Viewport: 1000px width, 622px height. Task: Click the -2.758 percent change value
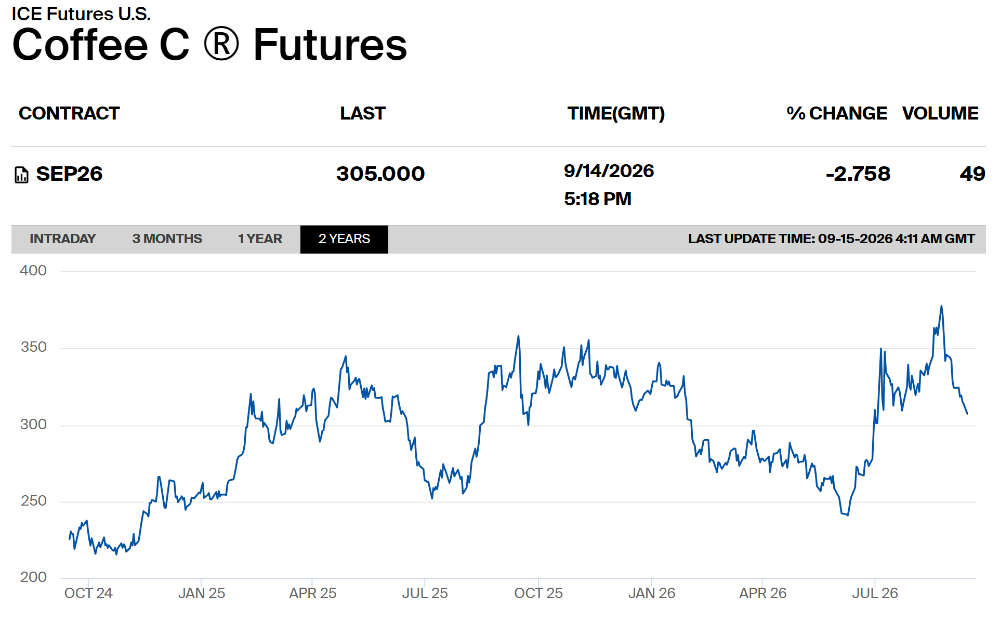pos(858,174)
